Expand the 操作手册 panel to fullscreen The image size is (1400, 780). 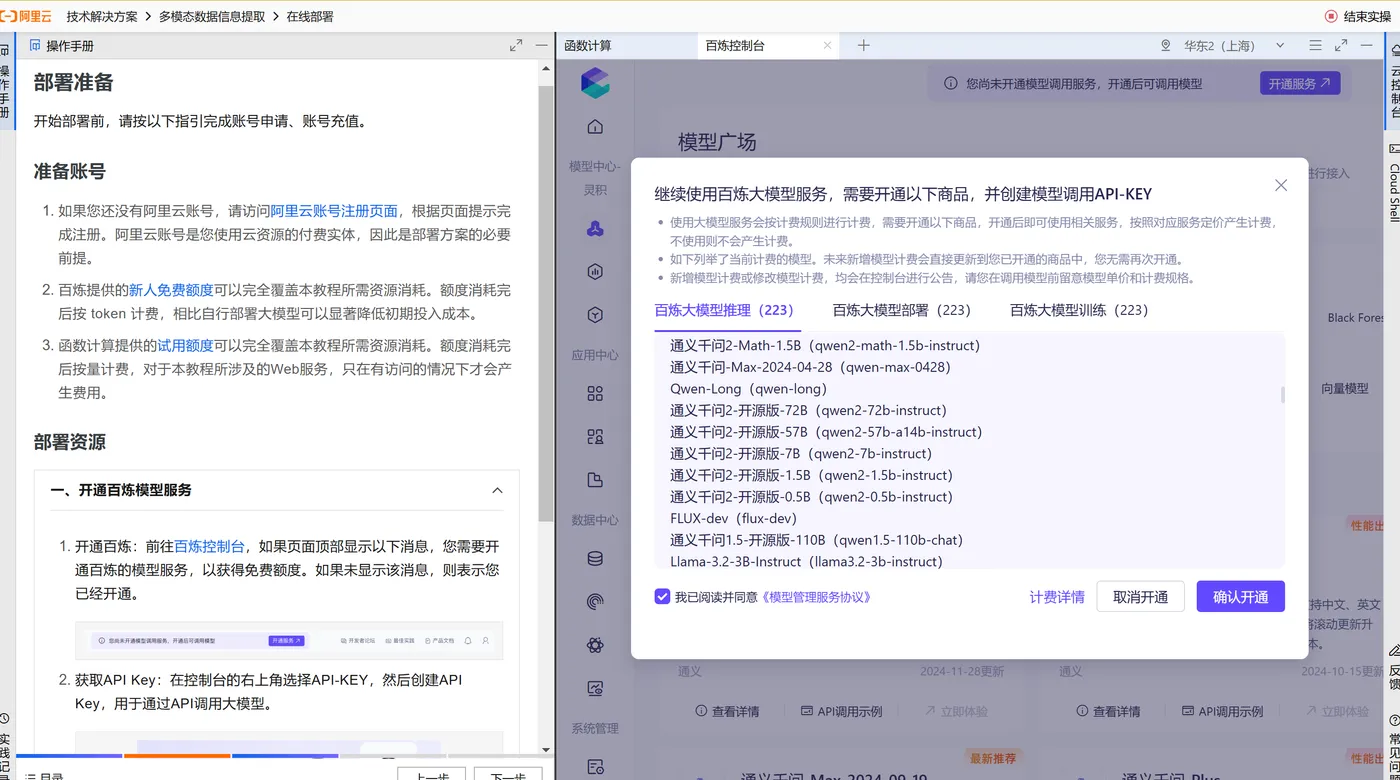[516, 46]
